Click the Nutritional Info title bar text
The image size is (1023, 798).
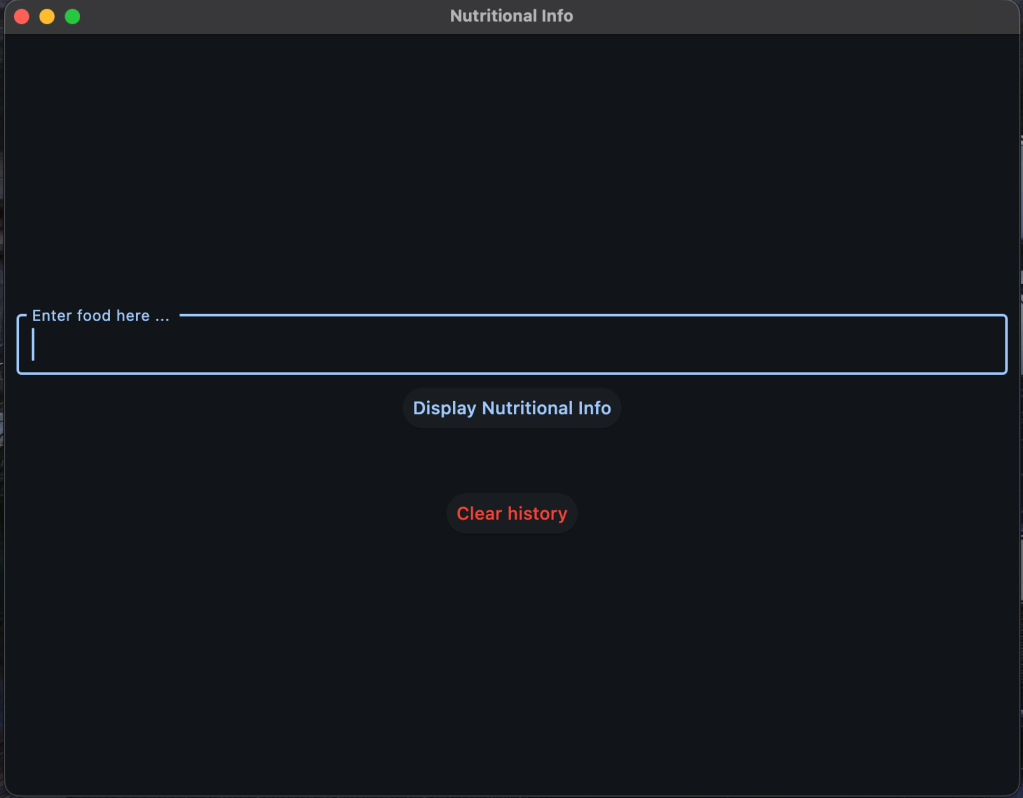click(511, 16)
